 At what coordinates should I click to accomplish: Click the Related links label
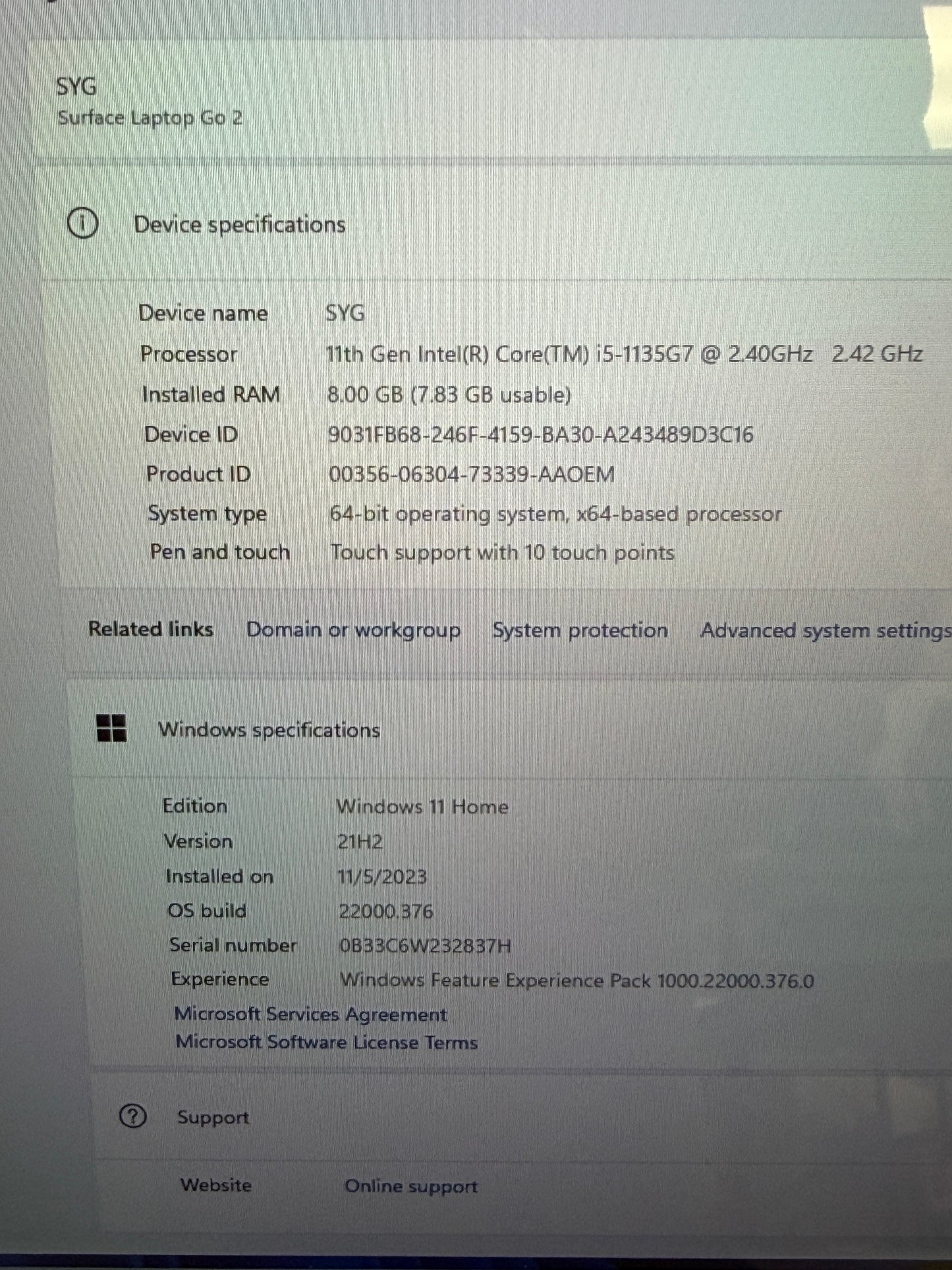151,629
